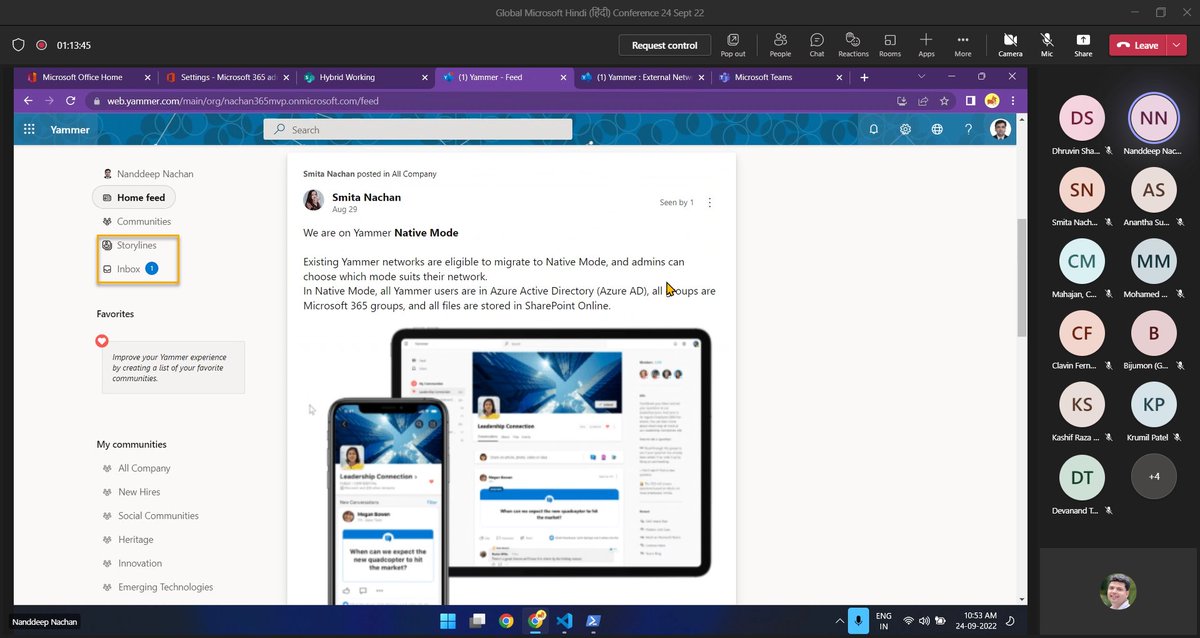Open the Teams Pop out option
Screen dimensions: 1200x638
(733, 44)
